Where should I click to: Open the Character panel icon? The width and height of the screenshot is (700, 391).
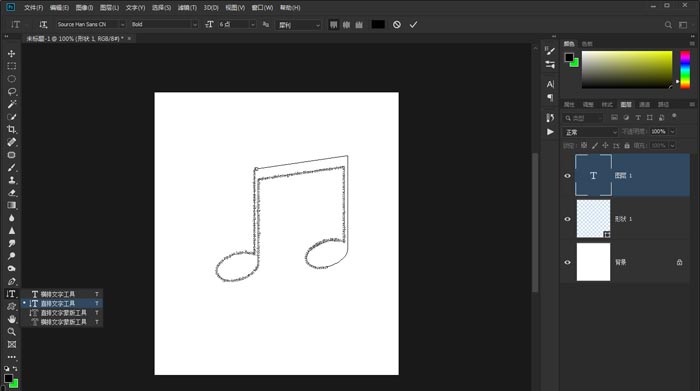coord(550,84)
